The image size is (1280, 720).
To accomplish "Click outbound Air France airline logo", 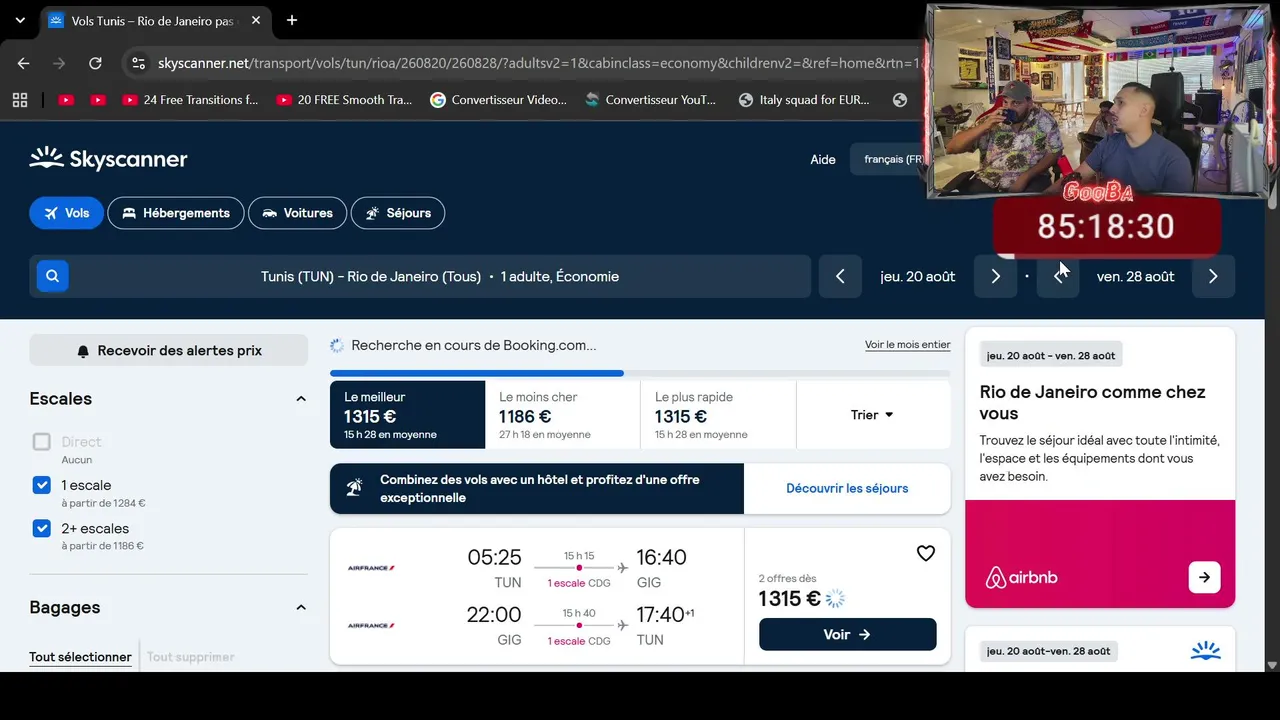I will pos(371,568).
